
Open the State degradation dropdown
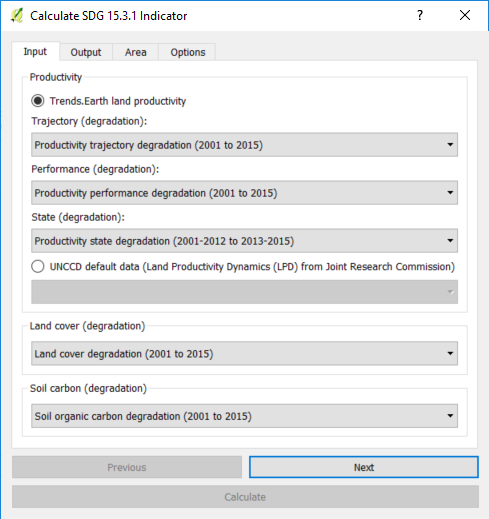coord(244,241)
